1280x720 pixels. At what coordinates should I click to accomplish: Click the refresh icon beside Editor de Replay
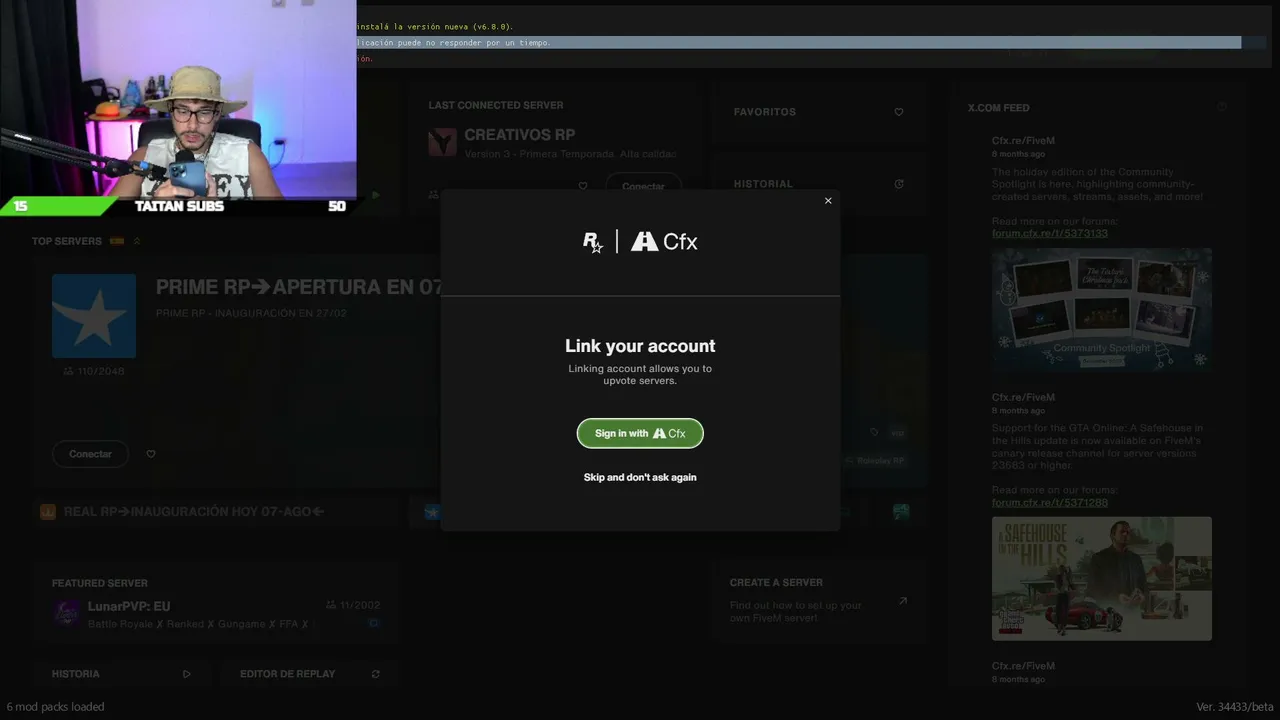(376, 674)
